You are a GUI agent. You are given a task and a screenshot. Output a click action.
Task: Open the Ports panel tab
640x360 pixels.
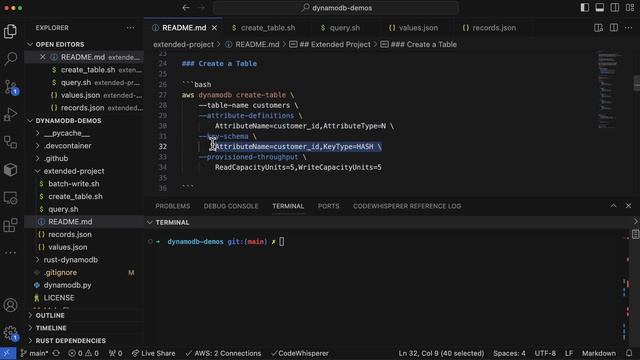(329, 206)
